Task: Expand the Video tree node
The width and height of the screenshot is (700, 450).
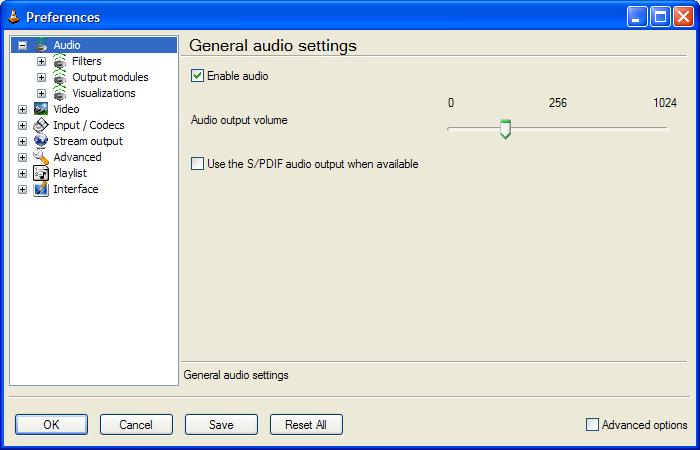Action: [22, 109]
